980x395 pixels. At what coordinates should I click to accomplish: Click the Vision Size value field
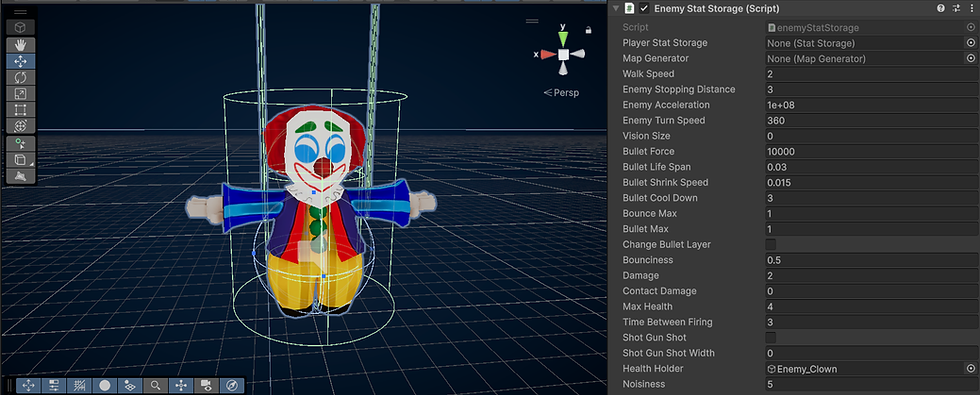pyautogui.click(x=871, y=136)
